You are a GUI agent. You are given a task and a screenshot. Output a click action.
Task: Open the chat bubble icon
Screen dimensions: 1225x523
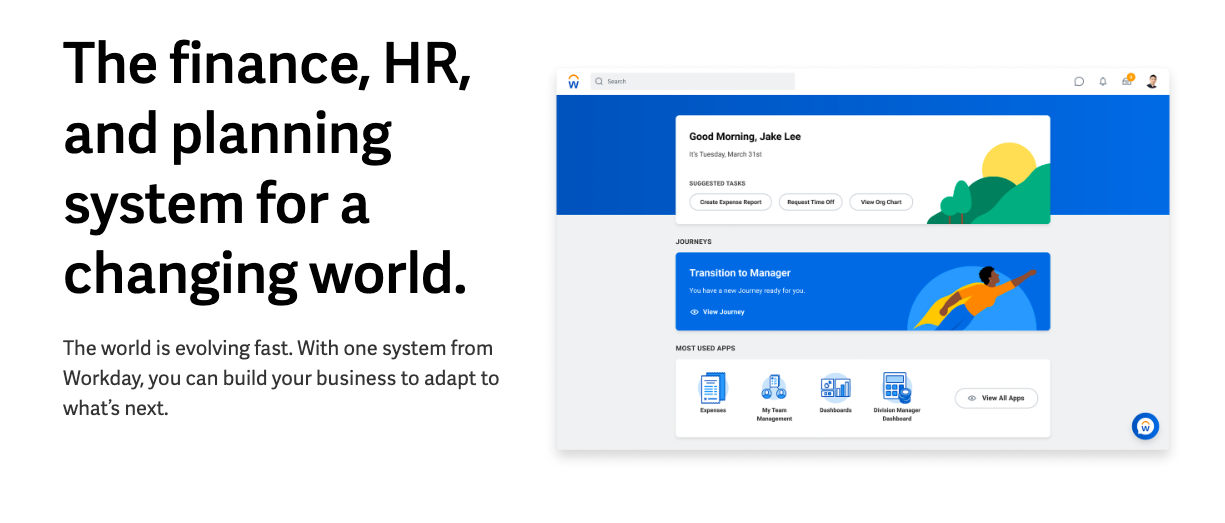1079,82
